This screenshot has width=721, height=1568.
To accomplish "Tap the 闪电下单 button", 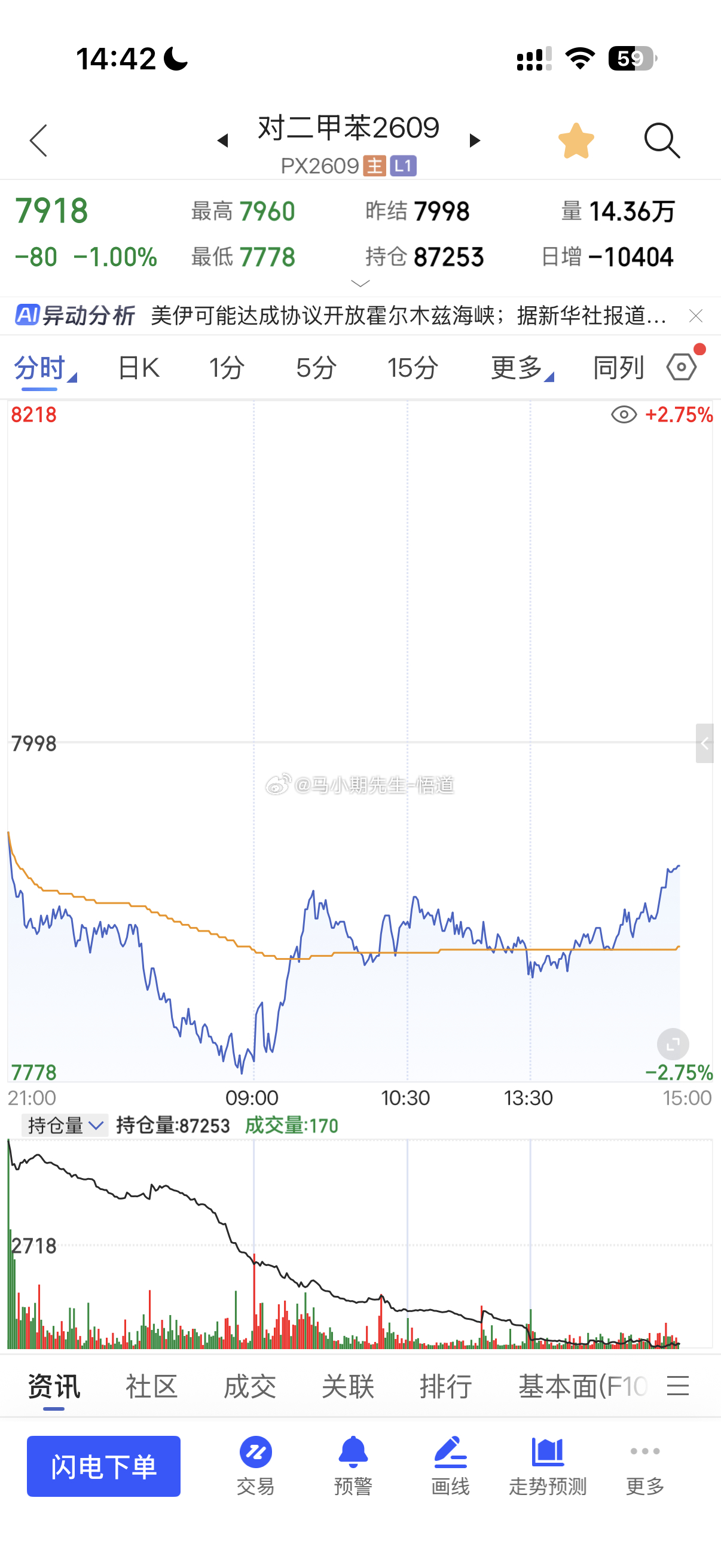I will pyautogui.click(x=103, y=1466).
